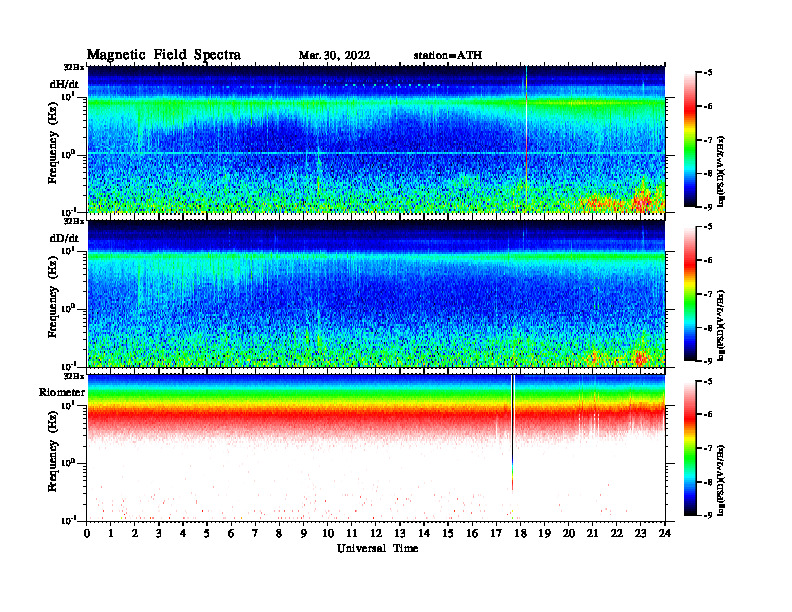Click the white vertical spike in dH/dt panel
Screen dimensions: 792x612
pos(526,139)
